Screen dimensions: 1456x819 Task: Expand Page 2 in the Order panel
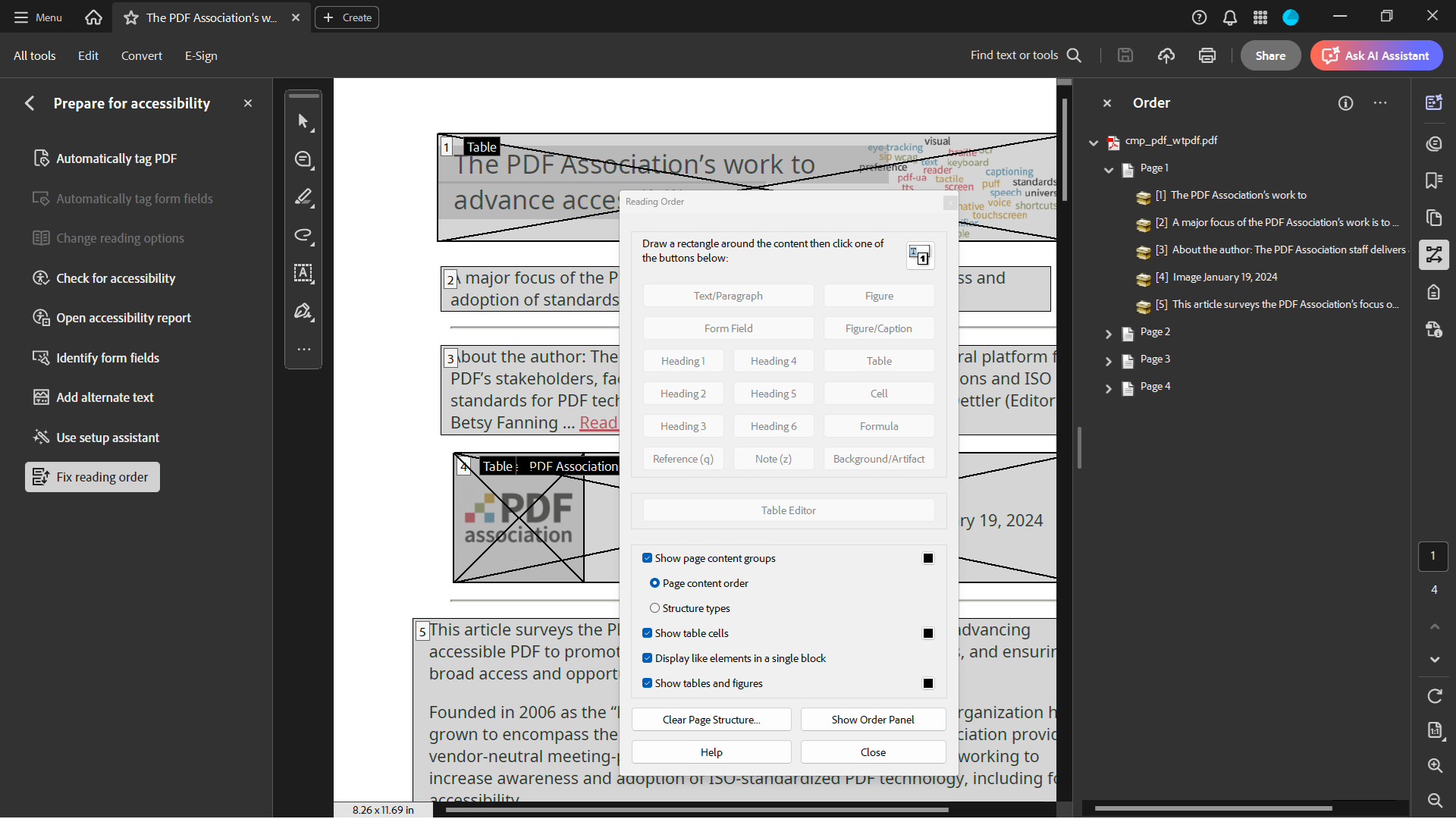pyautogui.click(x=1109, y=334)
